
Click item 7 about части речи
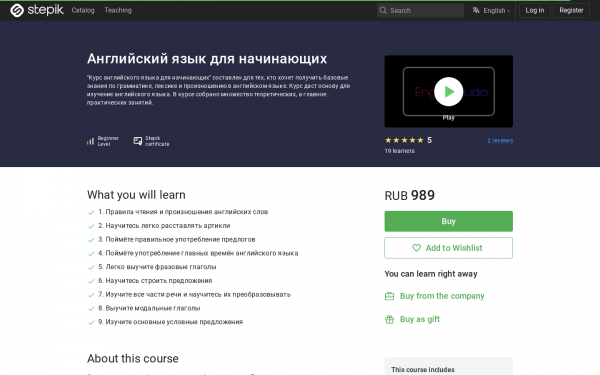point(194,295)
